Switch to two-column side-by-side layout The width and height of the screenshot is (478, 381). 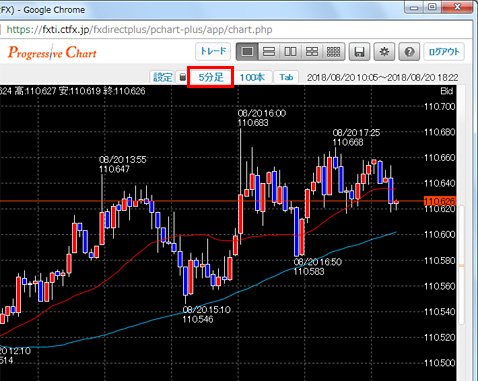[290, 52]
